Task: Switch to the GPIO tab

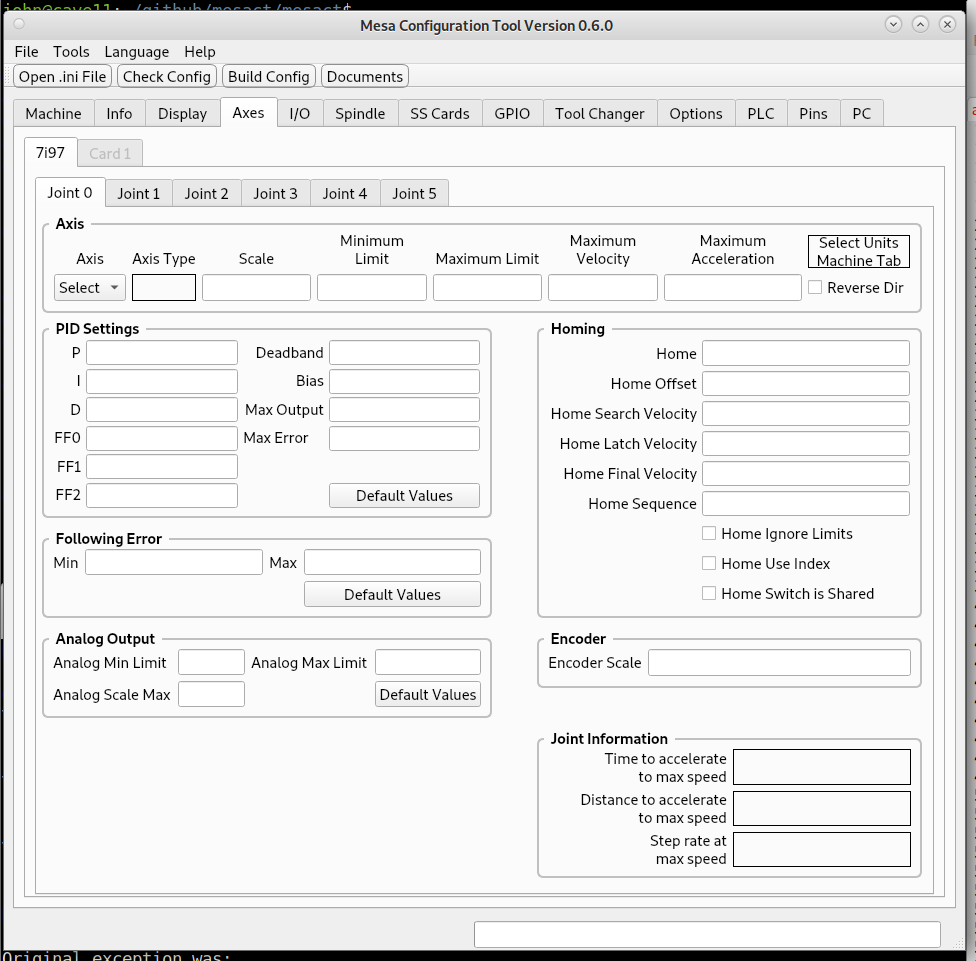Action: click(x=512, y=114)
